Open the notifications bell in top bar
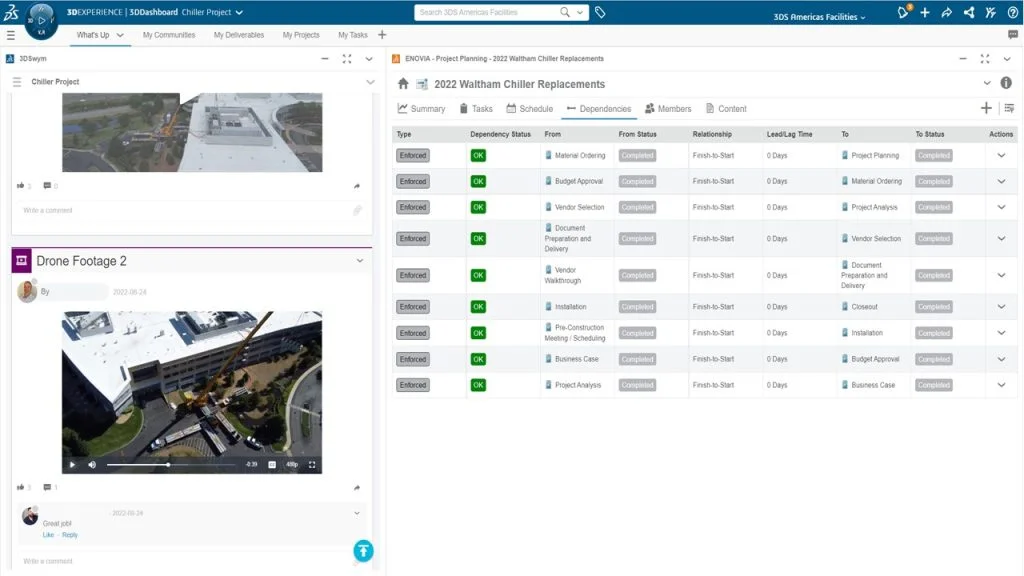 (904, 13)
